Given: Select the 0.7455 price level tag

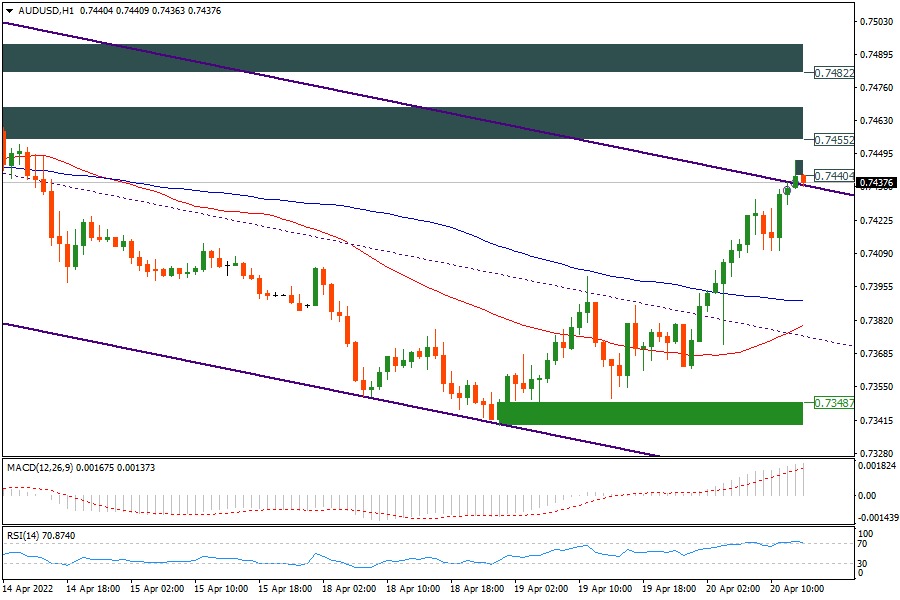Looking at the screenshot, I should tap(832, 140).
